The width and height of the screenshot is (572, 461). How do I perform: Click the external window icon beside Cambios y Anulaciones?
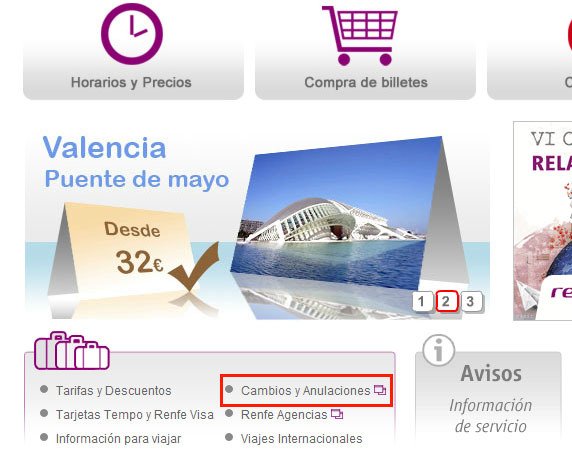[380, 390]
